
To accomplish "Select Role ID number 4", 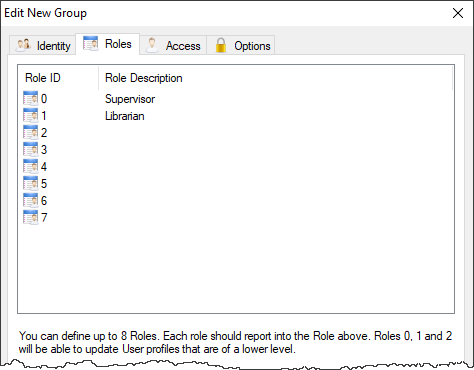I will tap(44, 167).
